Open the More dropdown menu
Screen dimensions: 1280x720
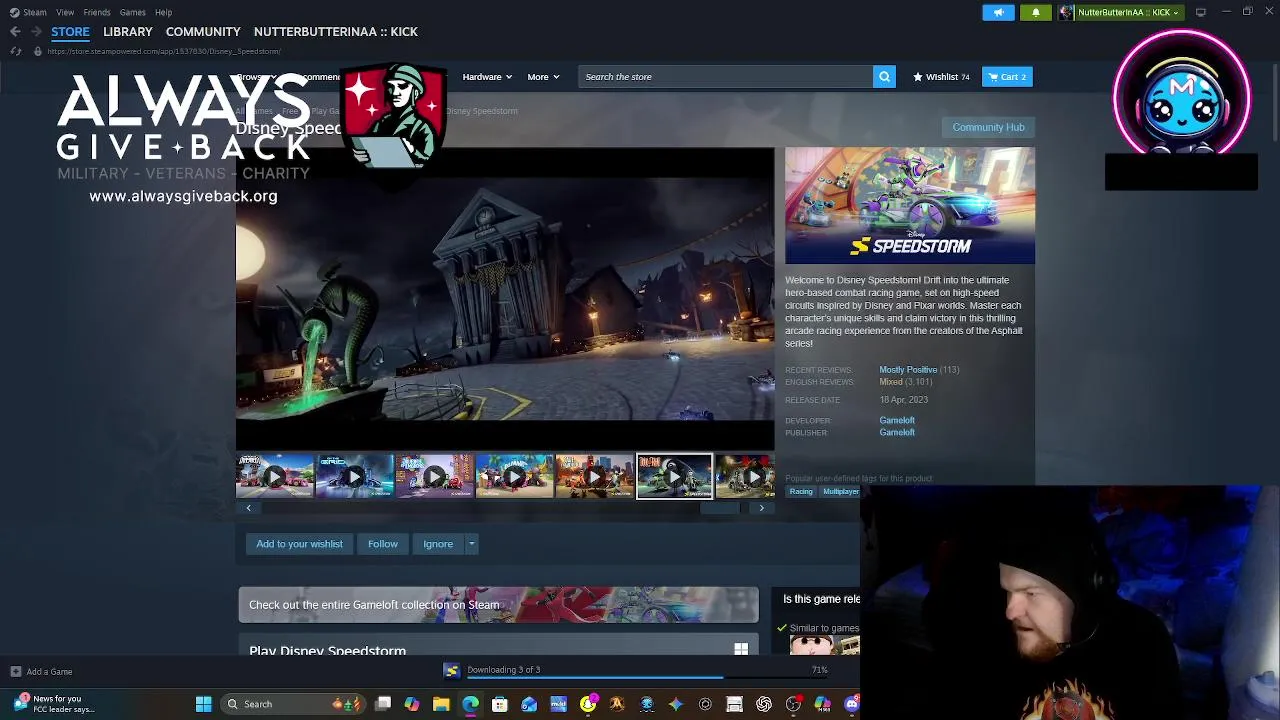[x=543, y=77]
